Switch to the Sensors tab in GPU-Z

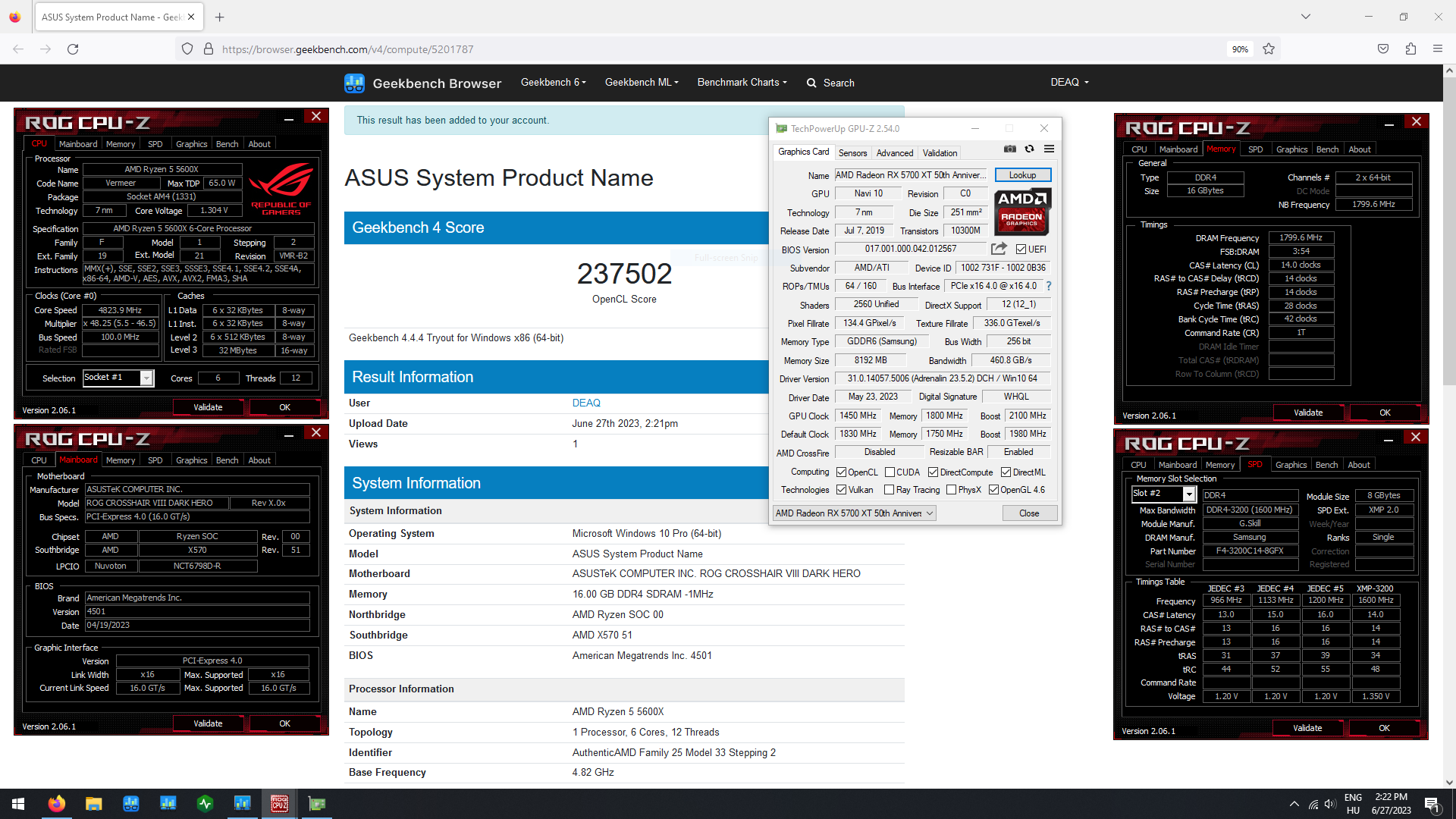pos(852,153)
